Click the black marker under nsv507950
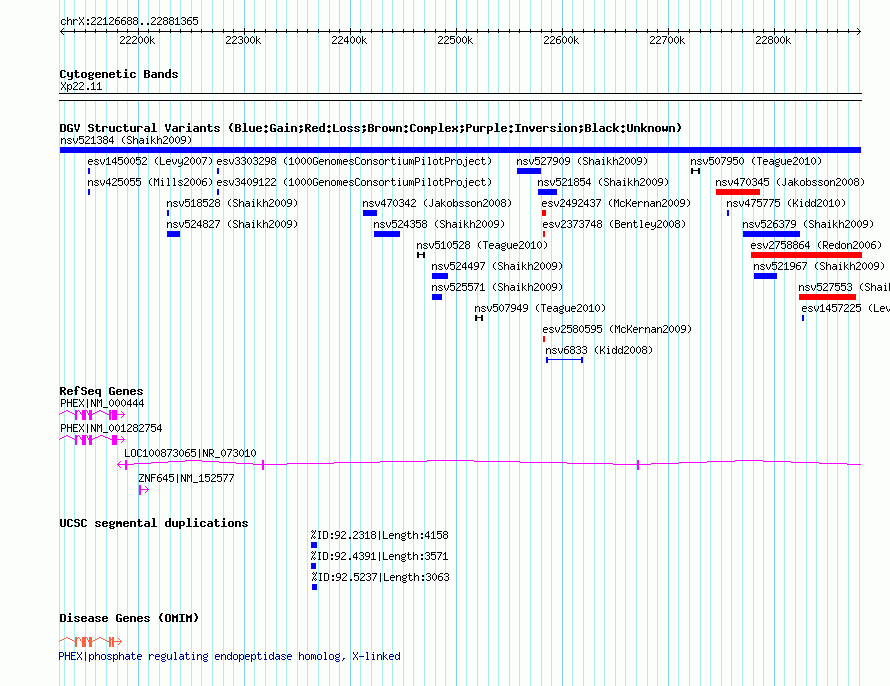890x686 pixels. coord(695,171)
